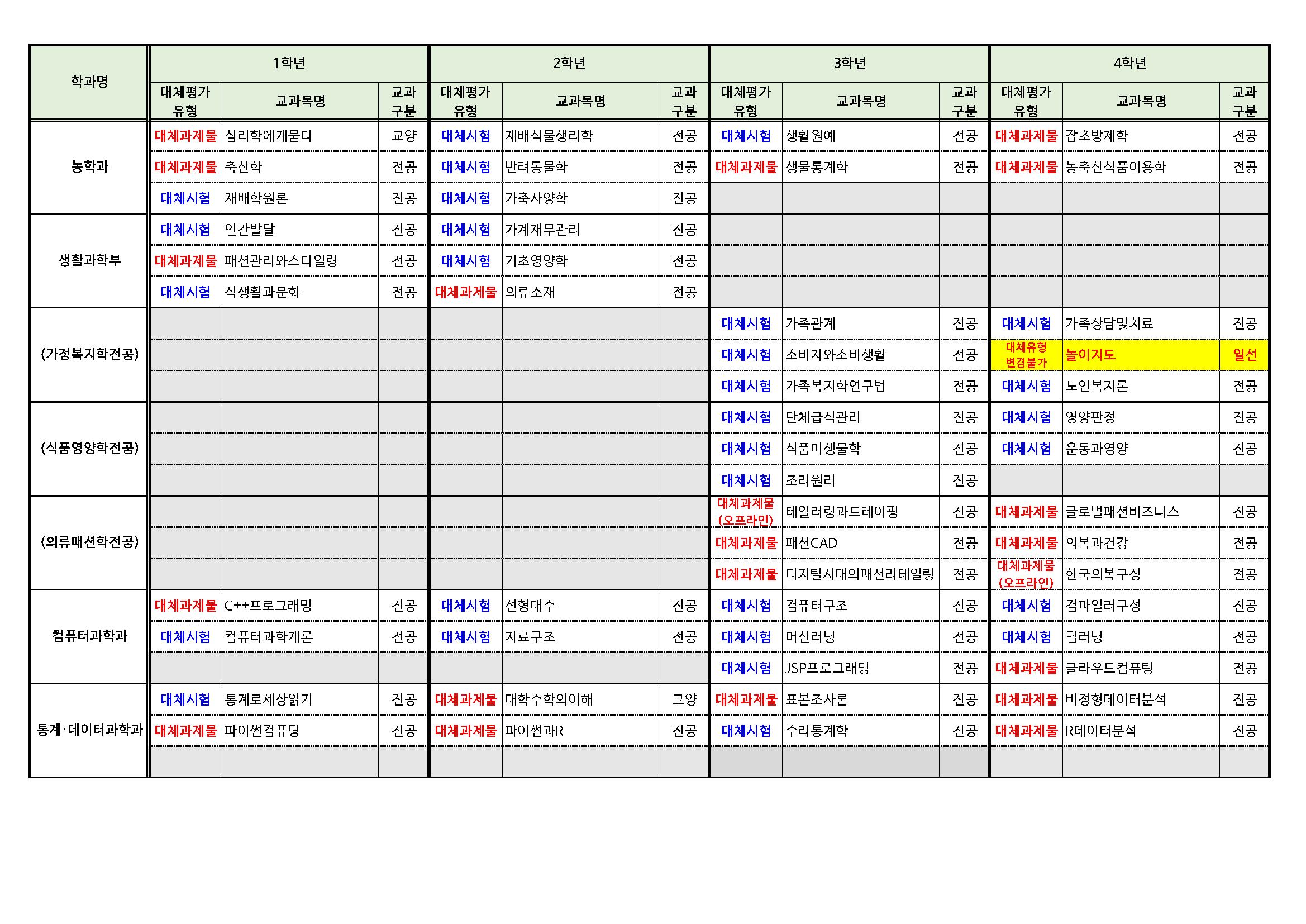This screenshot has width=1306, height=924.
Task: Select the 가족복지학연구법 course cell
Action: coord(861,386)
